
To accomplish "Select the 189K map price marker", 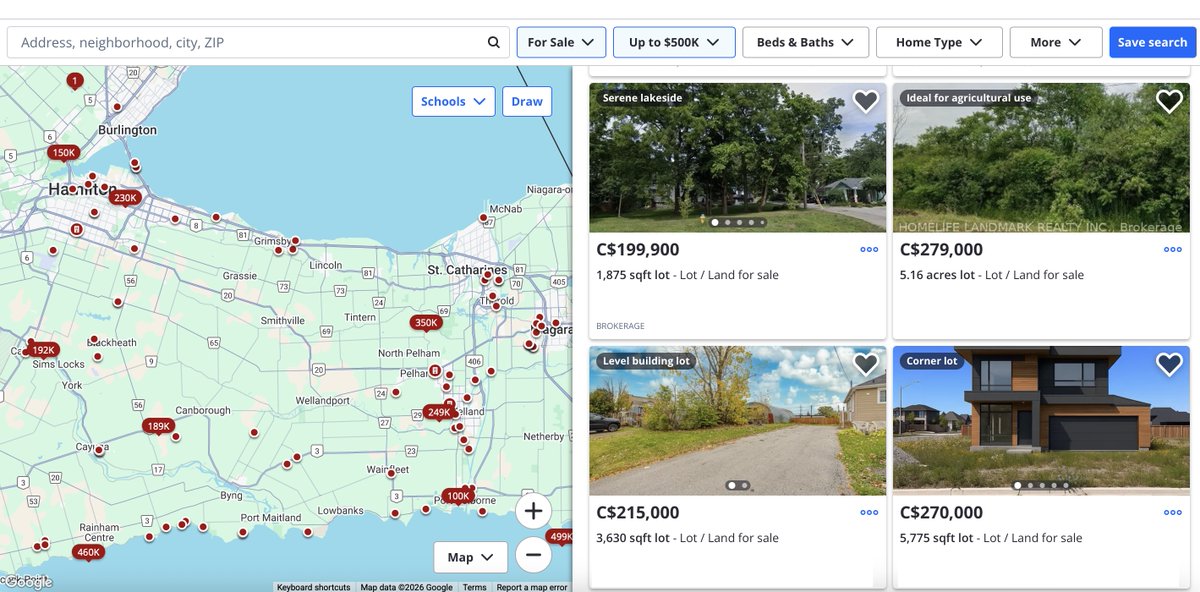I will click(158, 427).
